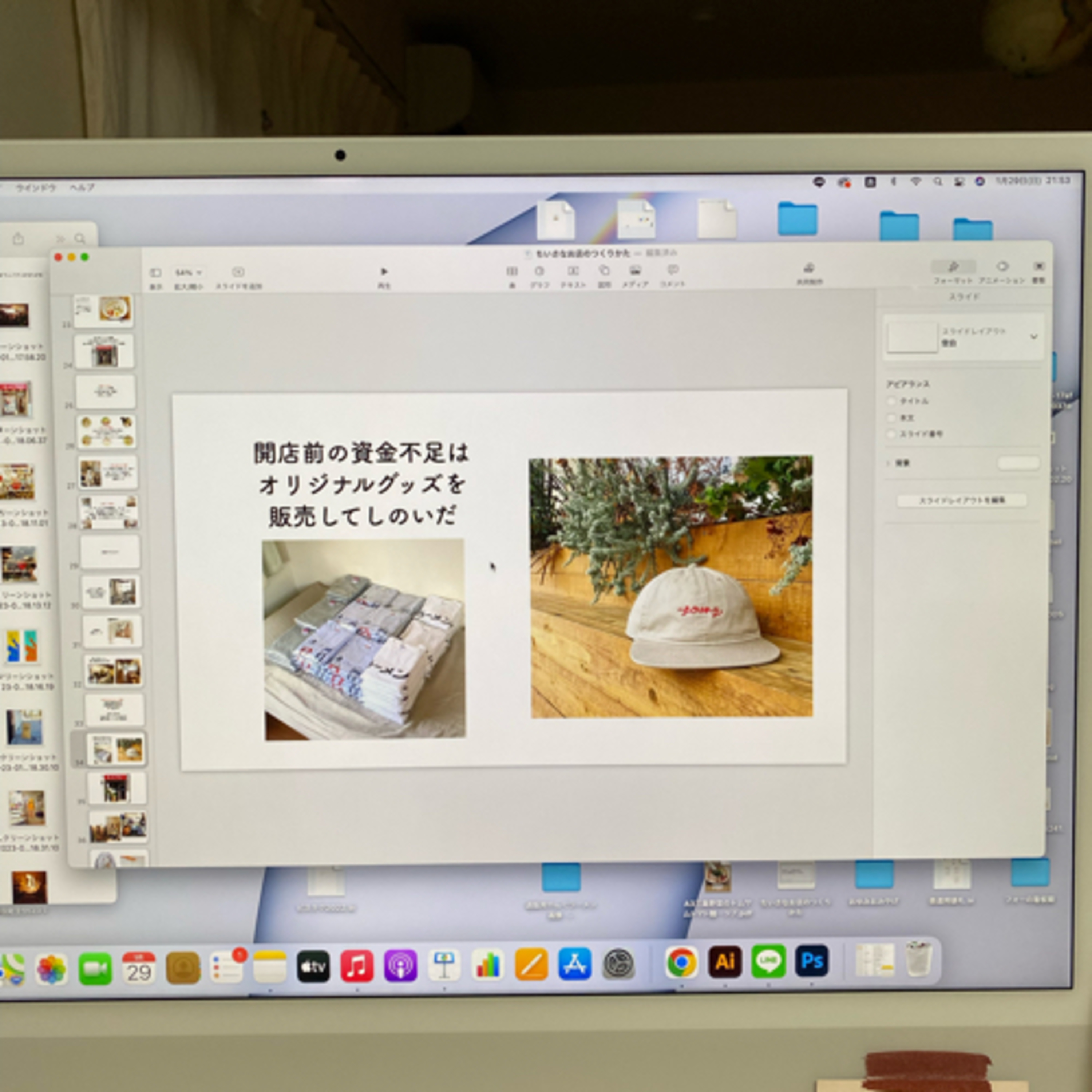Open Apple TV app in Dock
The width and height of the screenshot is (1092, 1092).
click(313, 966)
